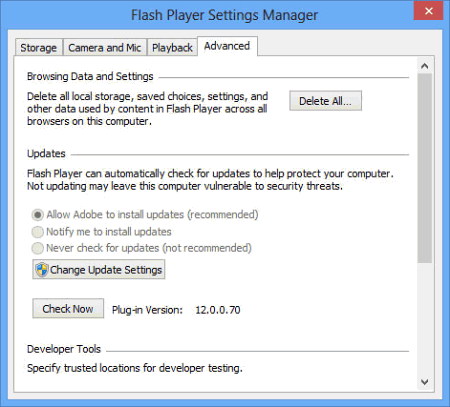
Task: Click the scrollbar up arrow
Action: pyautogui.click(x=424, y=66)
